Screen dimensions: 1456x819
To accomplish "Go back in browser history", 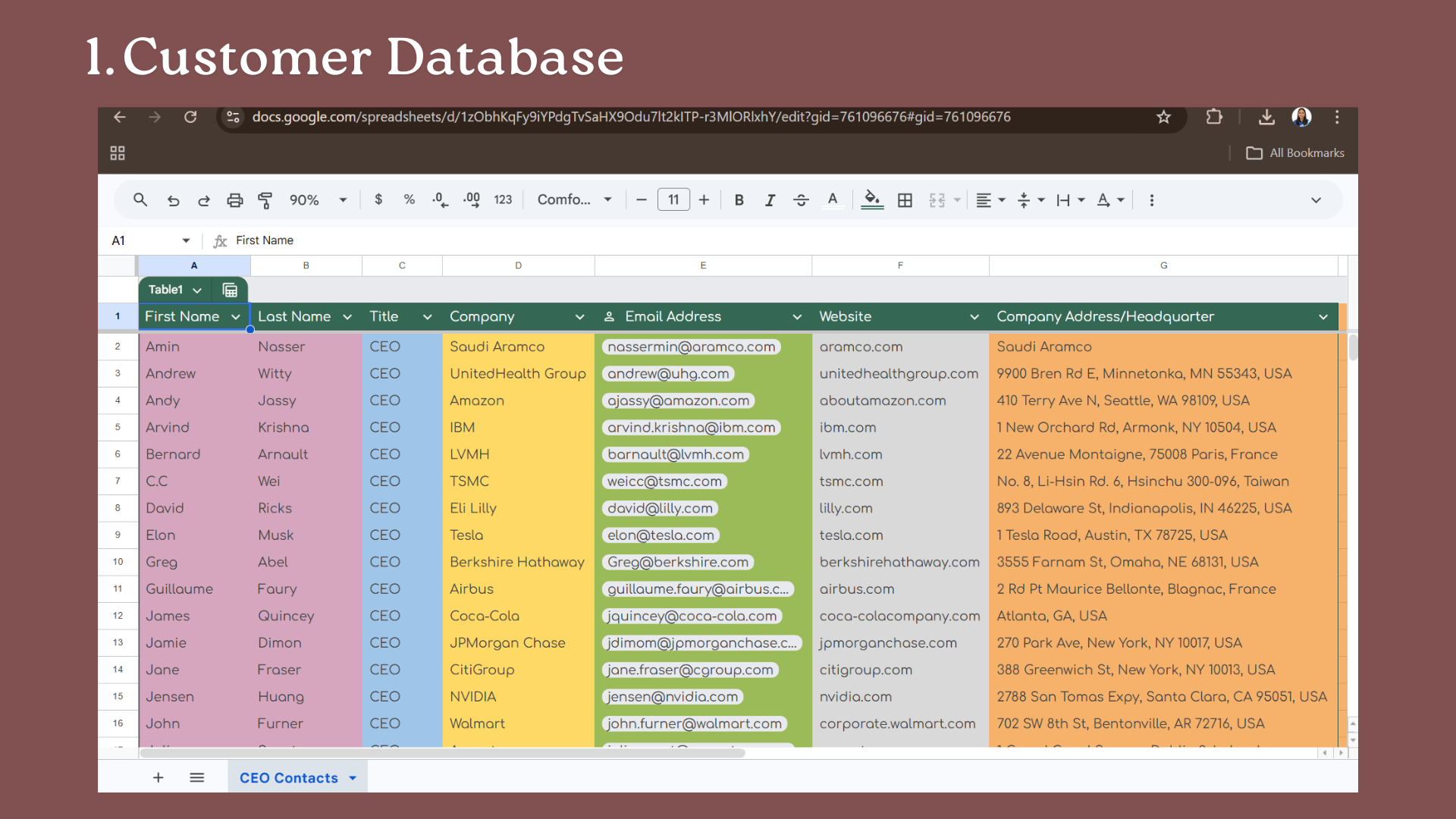I will coord(120,117).
